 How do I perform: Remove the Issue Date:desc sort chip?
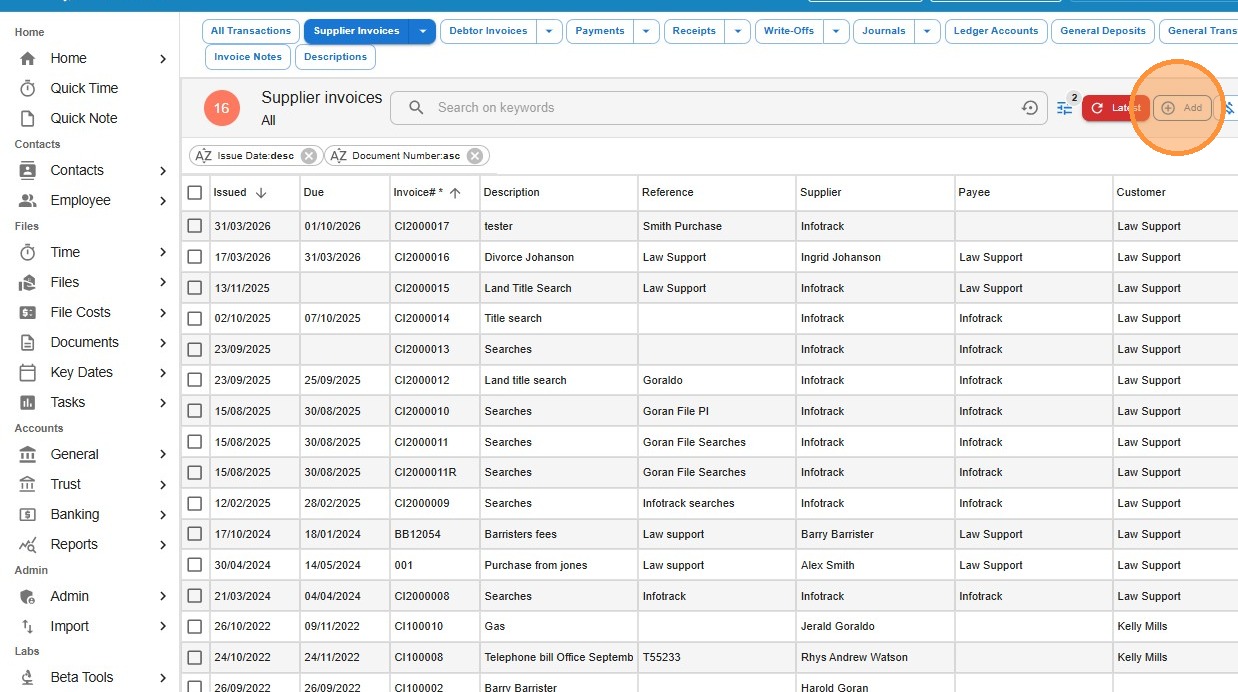pos(309,156)
